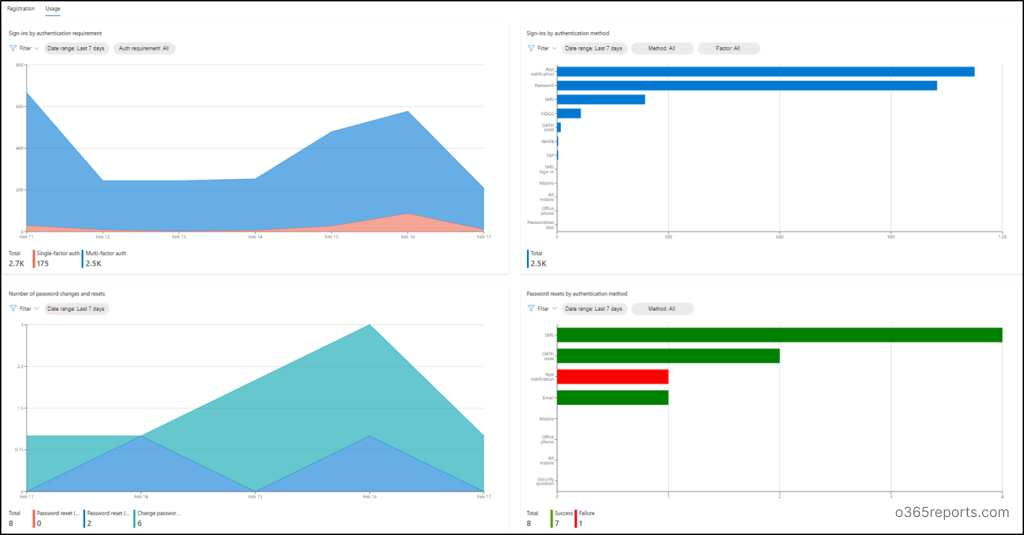Image resolution: width=1024 pixels, height=535 pixels.
Task: Select the green SMS bar in password resets chart
Action: coord(780,335)
